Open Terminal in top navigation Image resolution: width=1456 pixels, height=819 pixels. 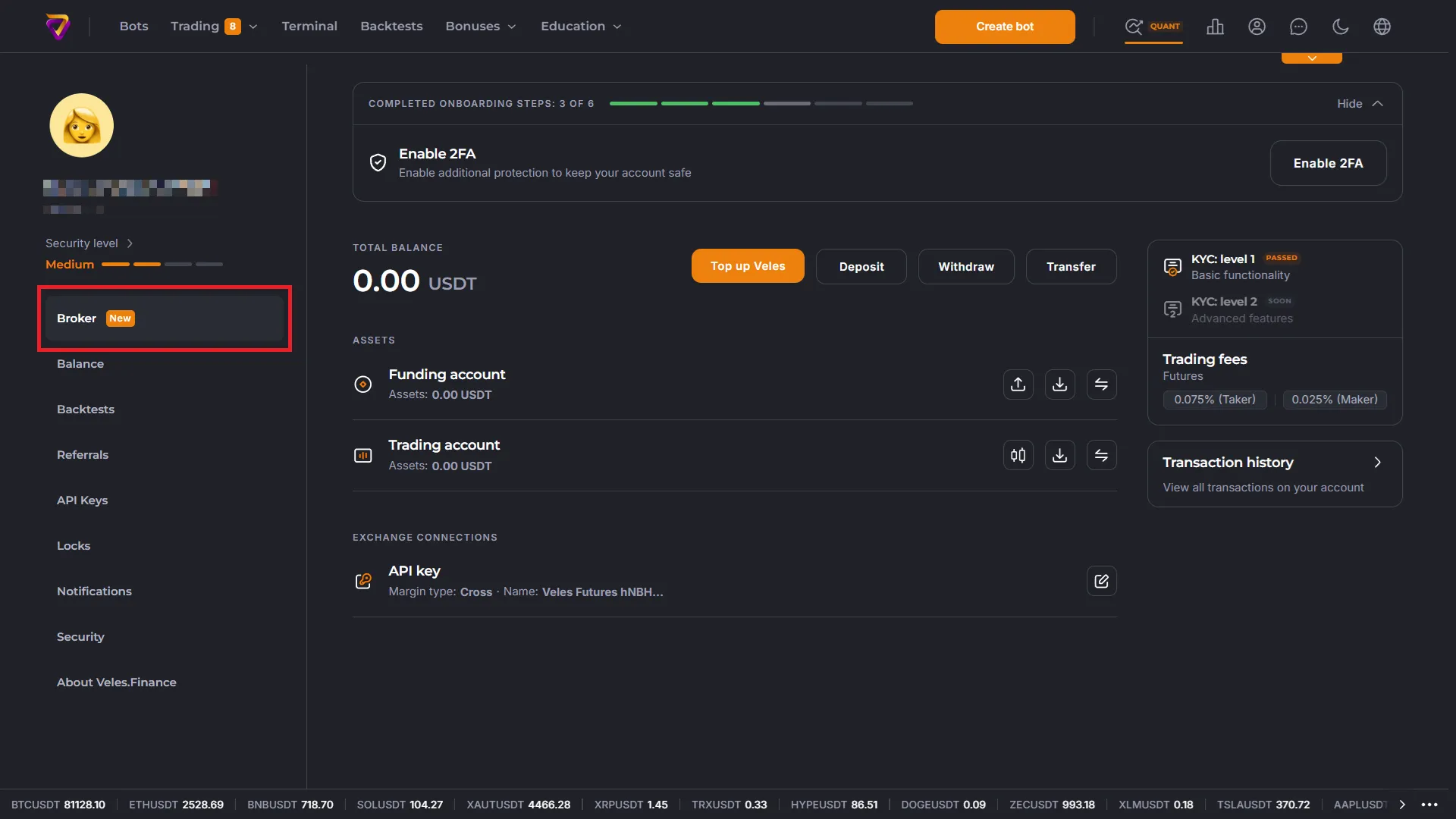[309, 27]
